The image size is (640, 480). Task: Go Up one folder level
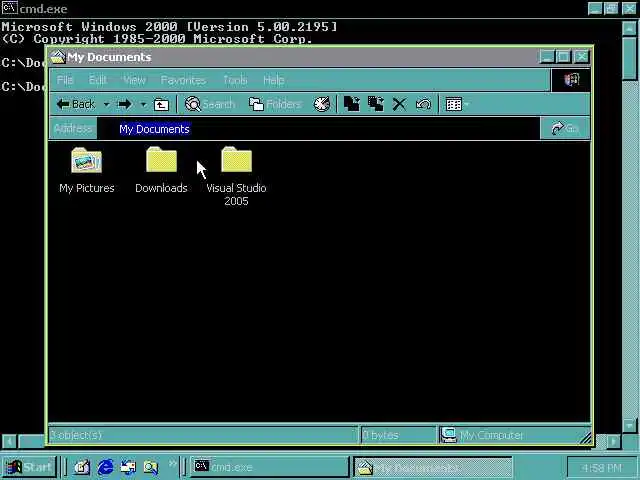[x=161, y=105]
